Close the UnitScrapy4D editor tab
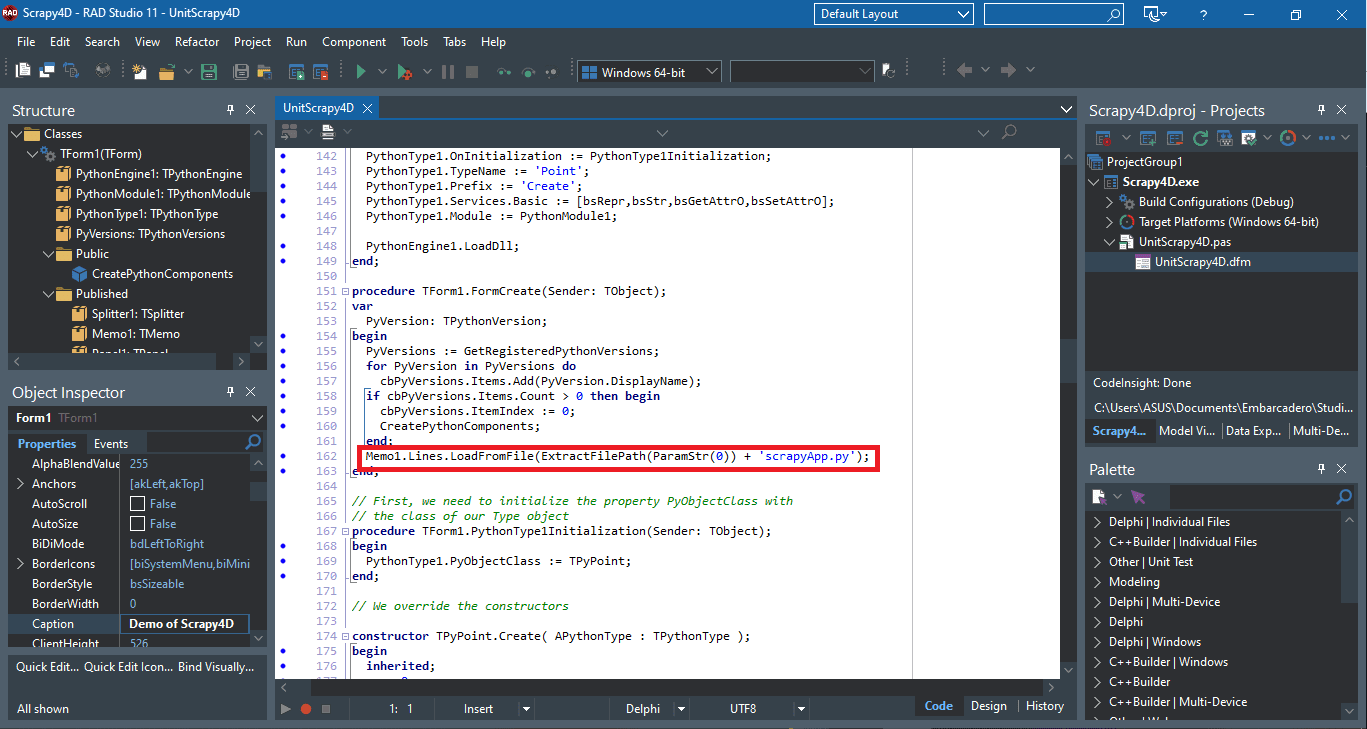Screen dimensions: 1367x729 tap(367, 108)
